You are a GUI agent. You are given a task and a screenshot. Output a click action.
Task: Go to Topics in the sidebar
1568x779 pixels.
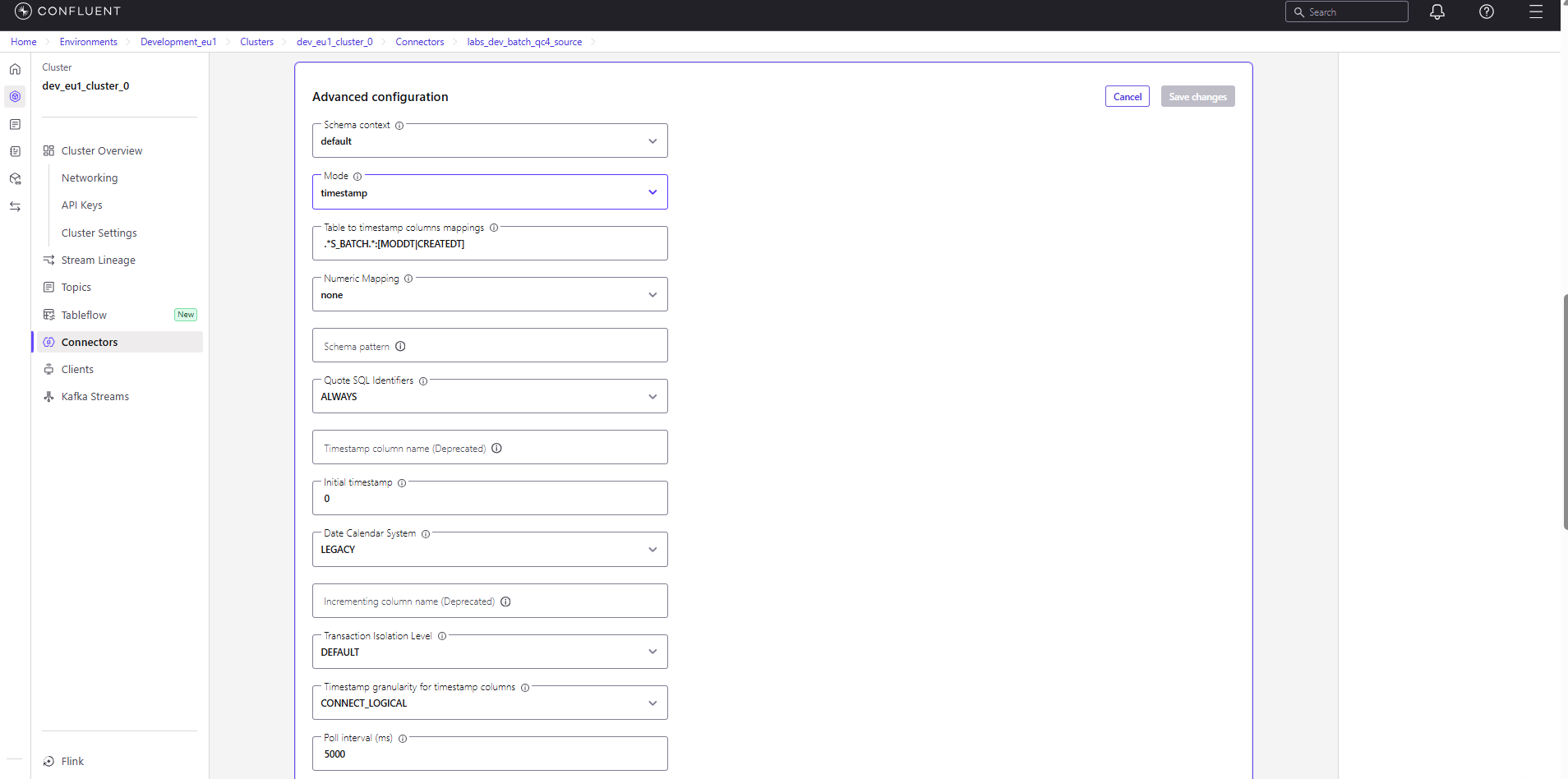pyautogui.click(x=76, y=288)
